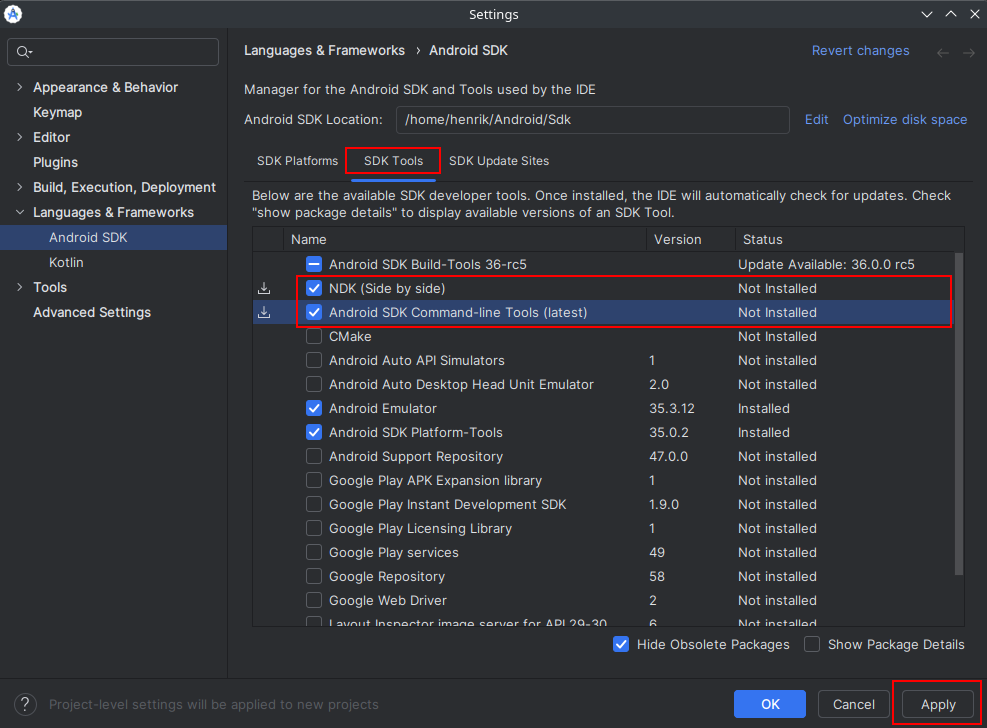The image size is (987, 728).
Task: Expand the Editor section
Action: [x=20, y=137]
